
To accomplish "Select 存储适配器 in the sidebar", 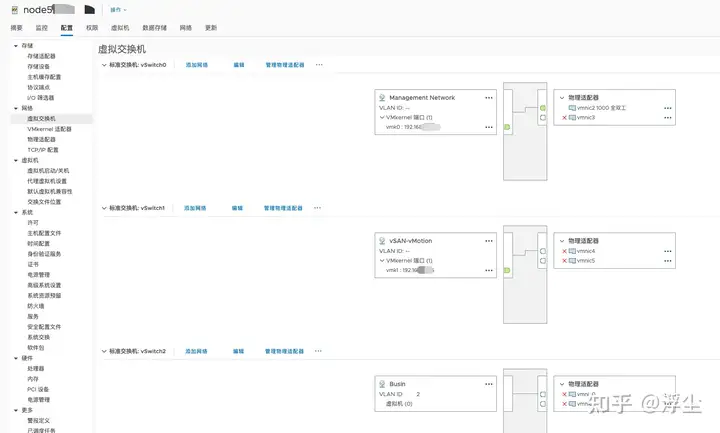I will click(x=41, y=56).
